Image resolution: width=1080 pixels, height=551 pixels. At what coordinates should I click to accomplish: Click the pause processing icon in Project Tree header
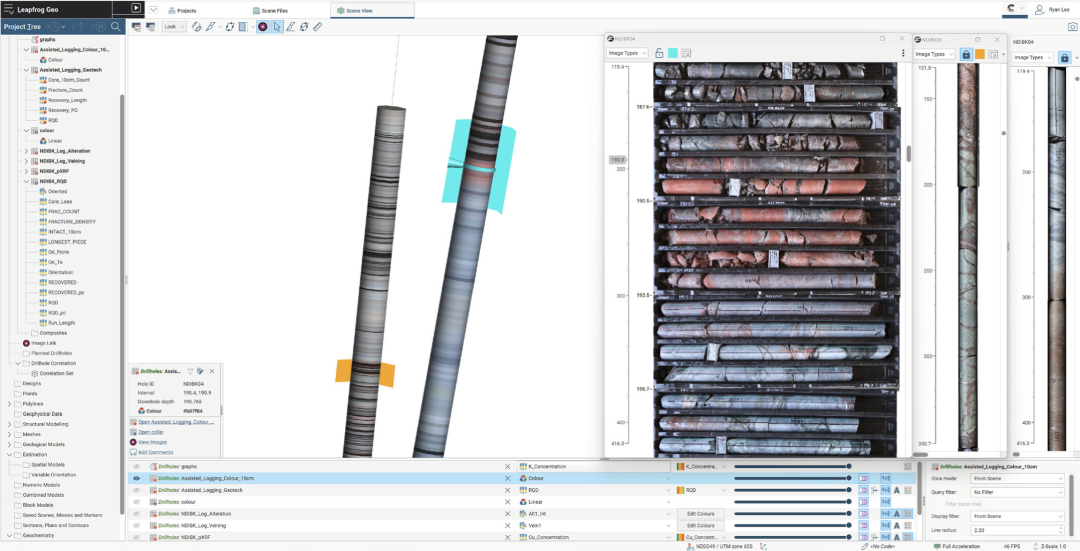pyautogui.click(x=101, y=27)
